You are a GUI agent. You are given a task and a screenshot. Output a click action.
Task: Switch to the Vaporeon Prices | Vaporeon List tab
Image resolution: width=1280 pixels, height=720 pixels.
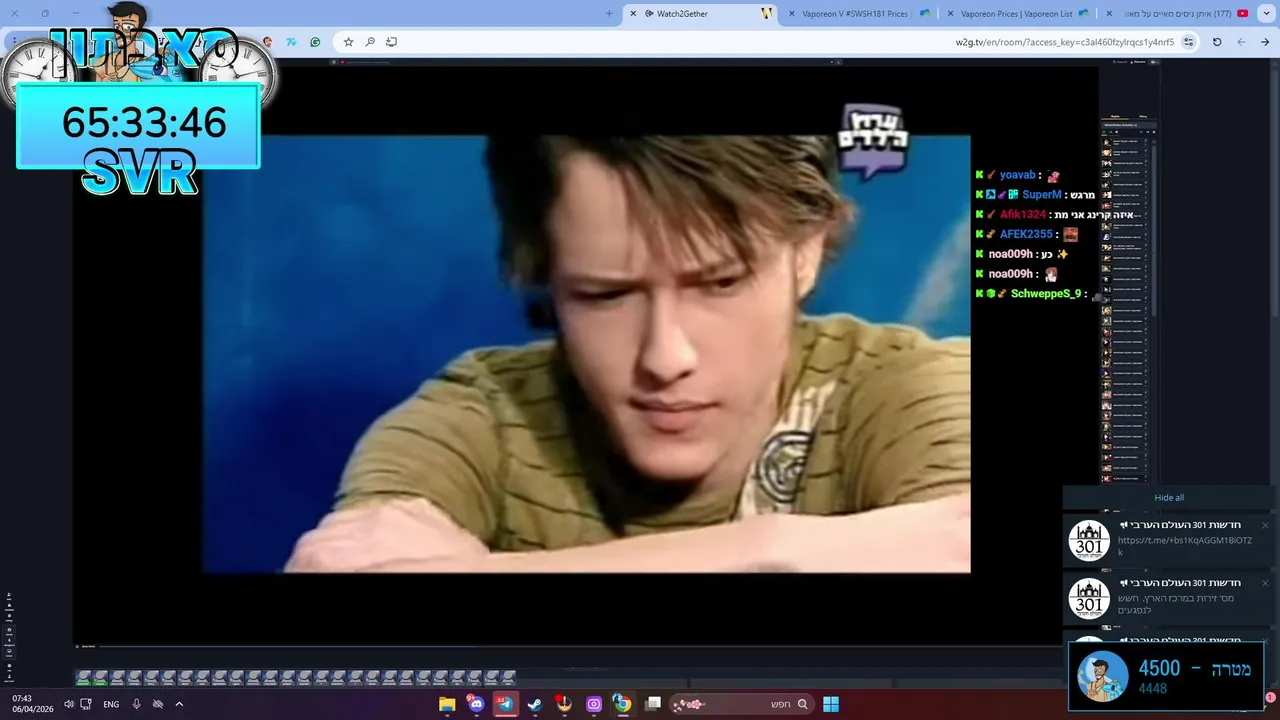(1018, 14)
